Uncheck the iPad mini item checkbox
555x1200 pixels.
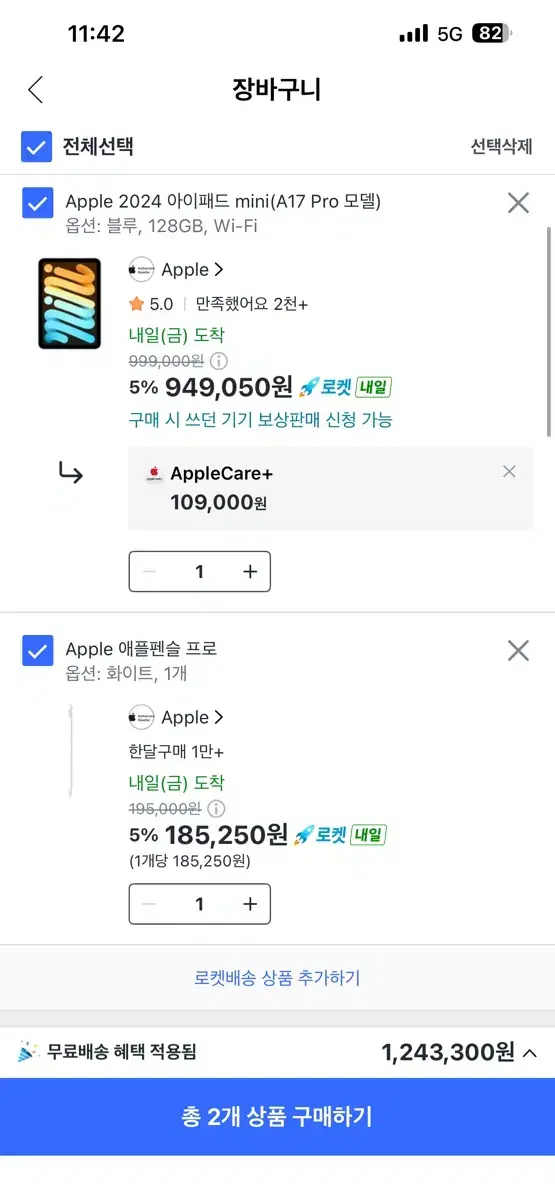37,203
